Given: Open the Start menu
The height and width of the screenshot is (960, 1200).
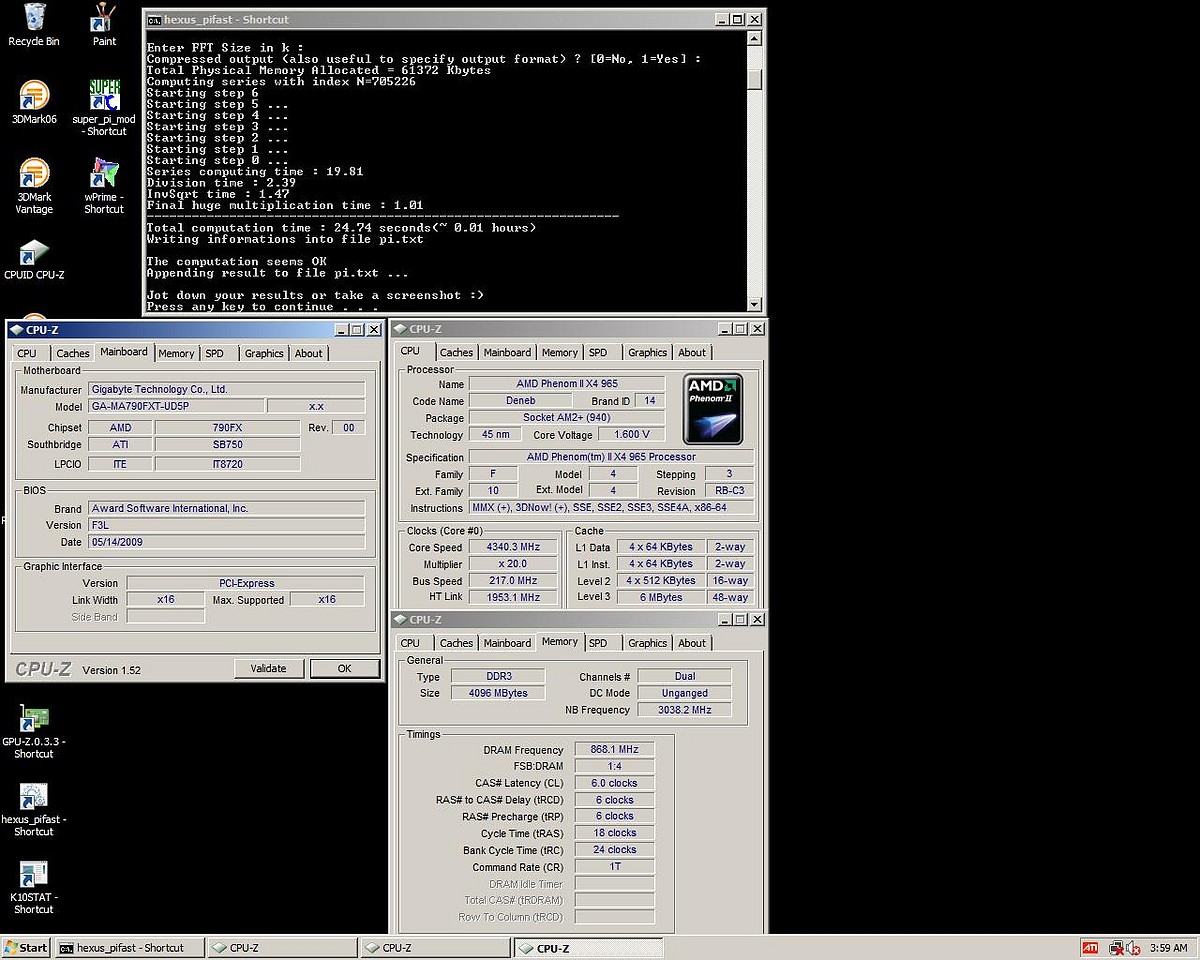Looking at the screenshot, I should coord(26,948).
